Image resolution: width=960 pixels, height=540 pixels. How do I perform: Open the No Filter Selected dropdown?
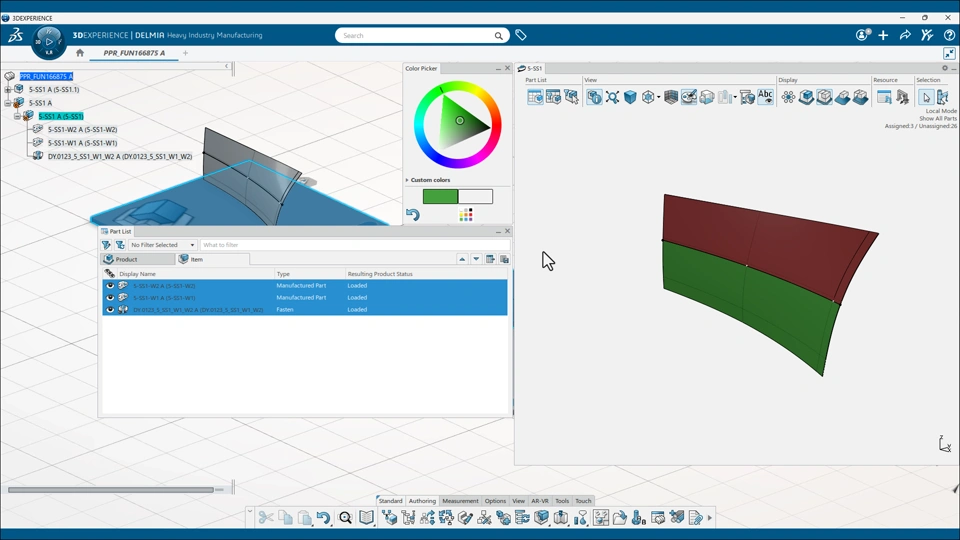point(162,245)
